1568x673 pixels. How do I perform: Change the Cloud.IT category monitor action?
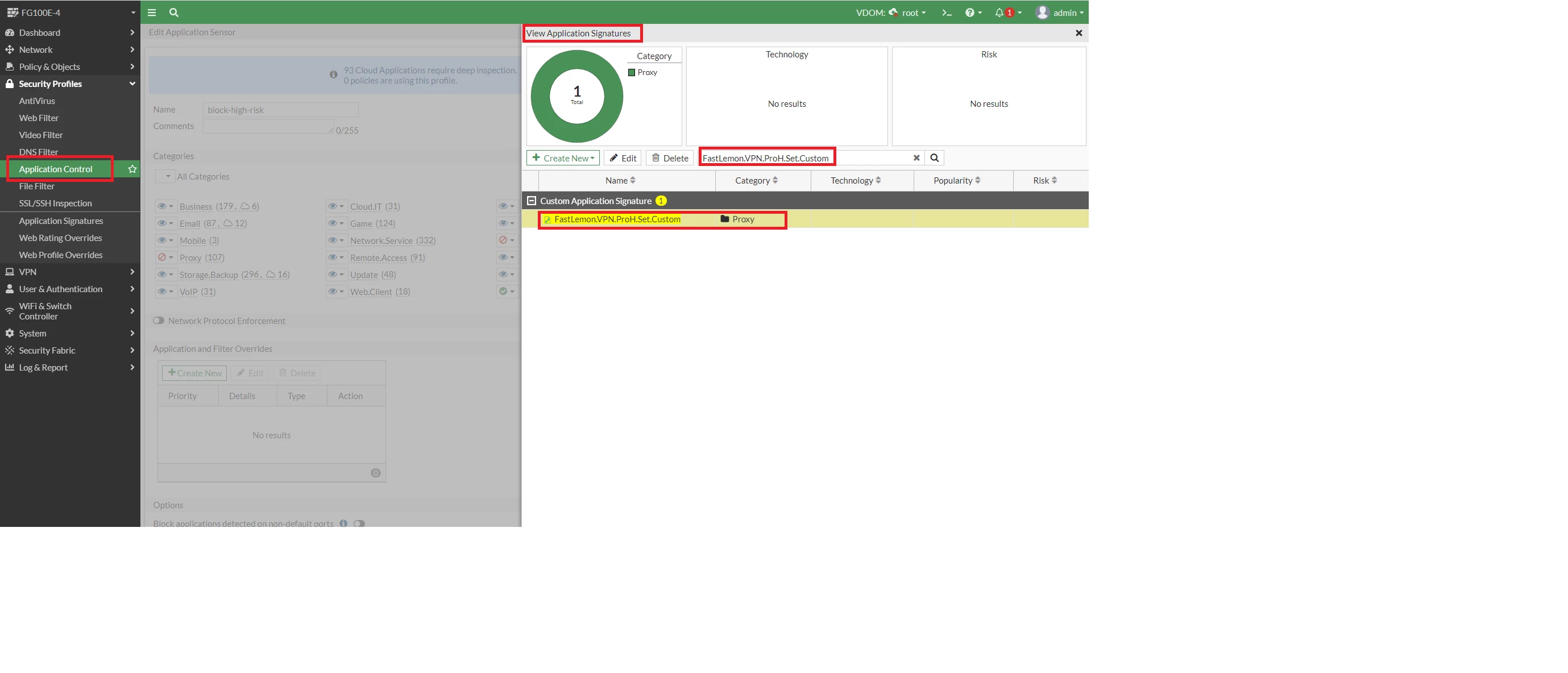pyautogui.click(x=336, y=206)
